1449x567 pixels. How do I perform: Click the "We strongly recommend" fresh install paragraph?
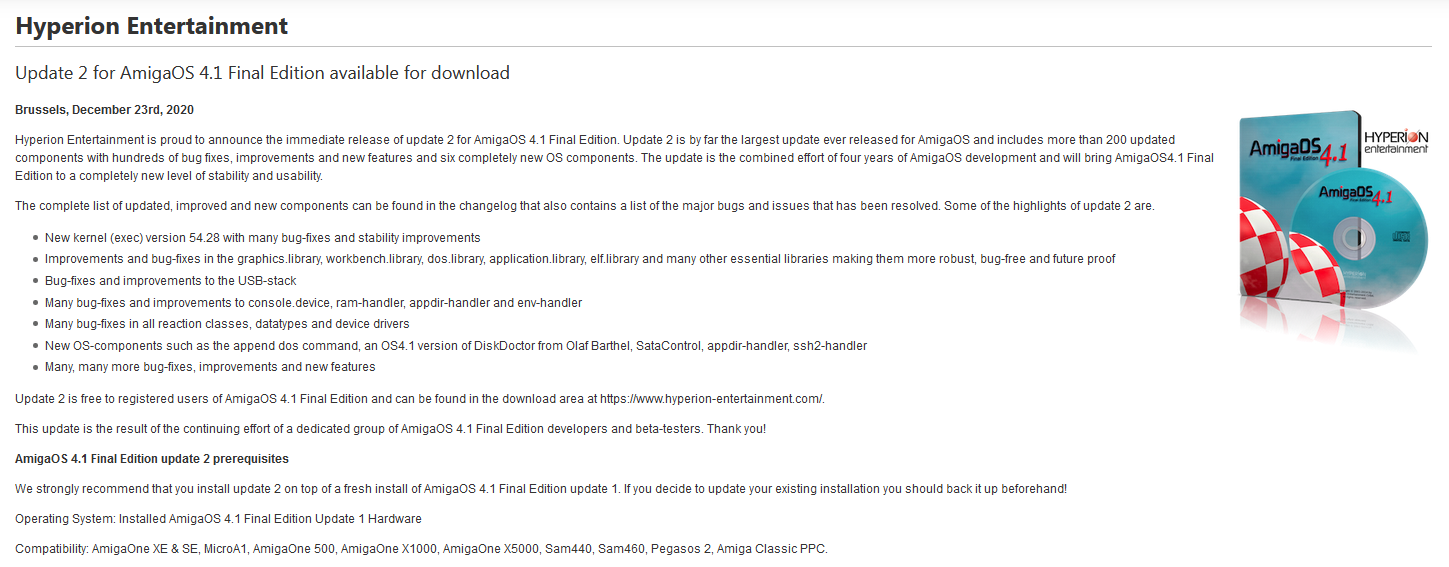pyautogui.click(x=541, y=489)
